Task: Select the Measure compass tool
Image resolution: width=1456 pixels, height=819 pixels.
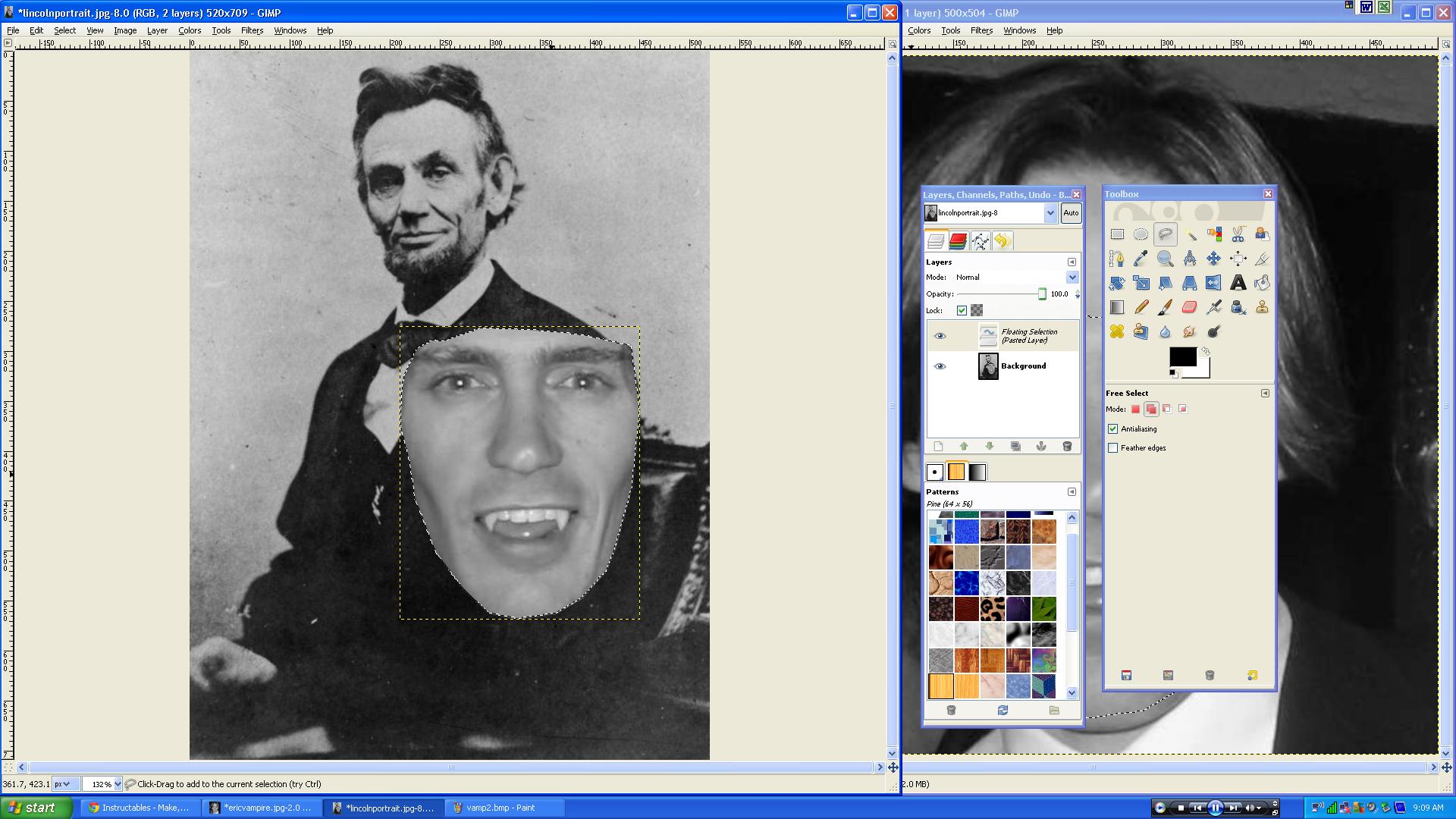Action: point(1190,259)
